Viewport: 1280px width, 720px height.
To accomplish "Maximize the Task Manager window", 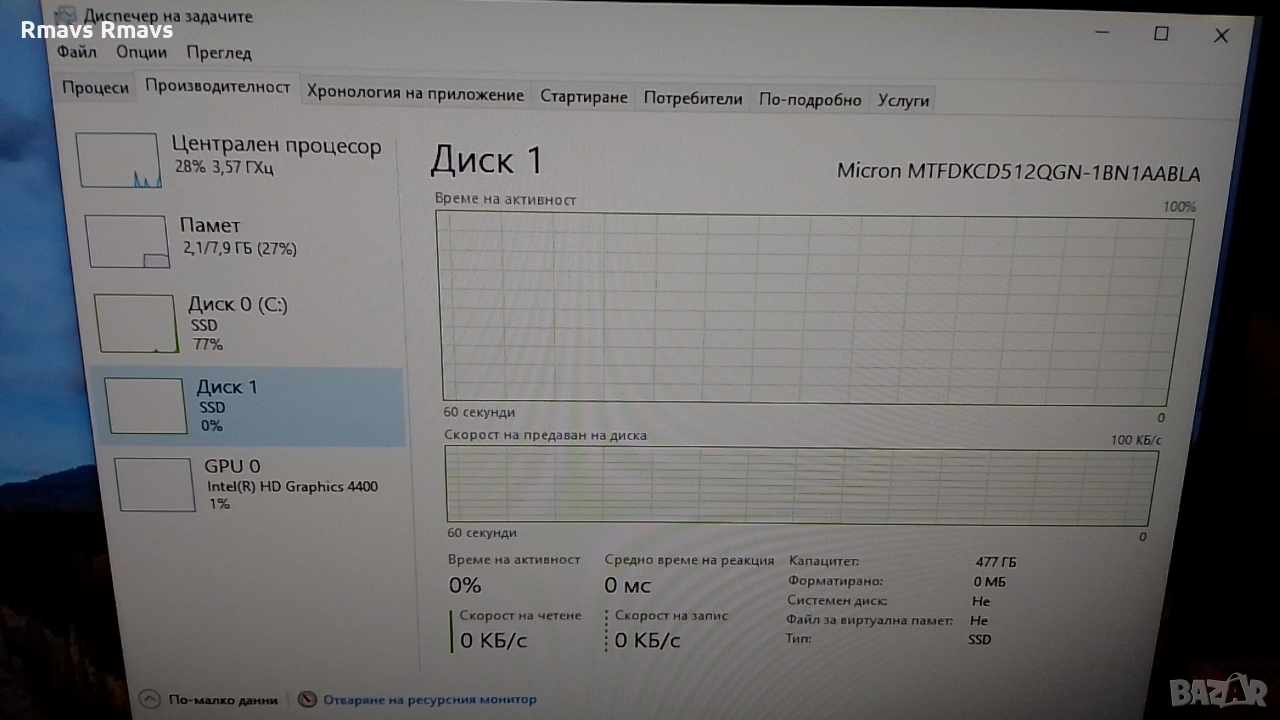I will (x=1161, y=34).
